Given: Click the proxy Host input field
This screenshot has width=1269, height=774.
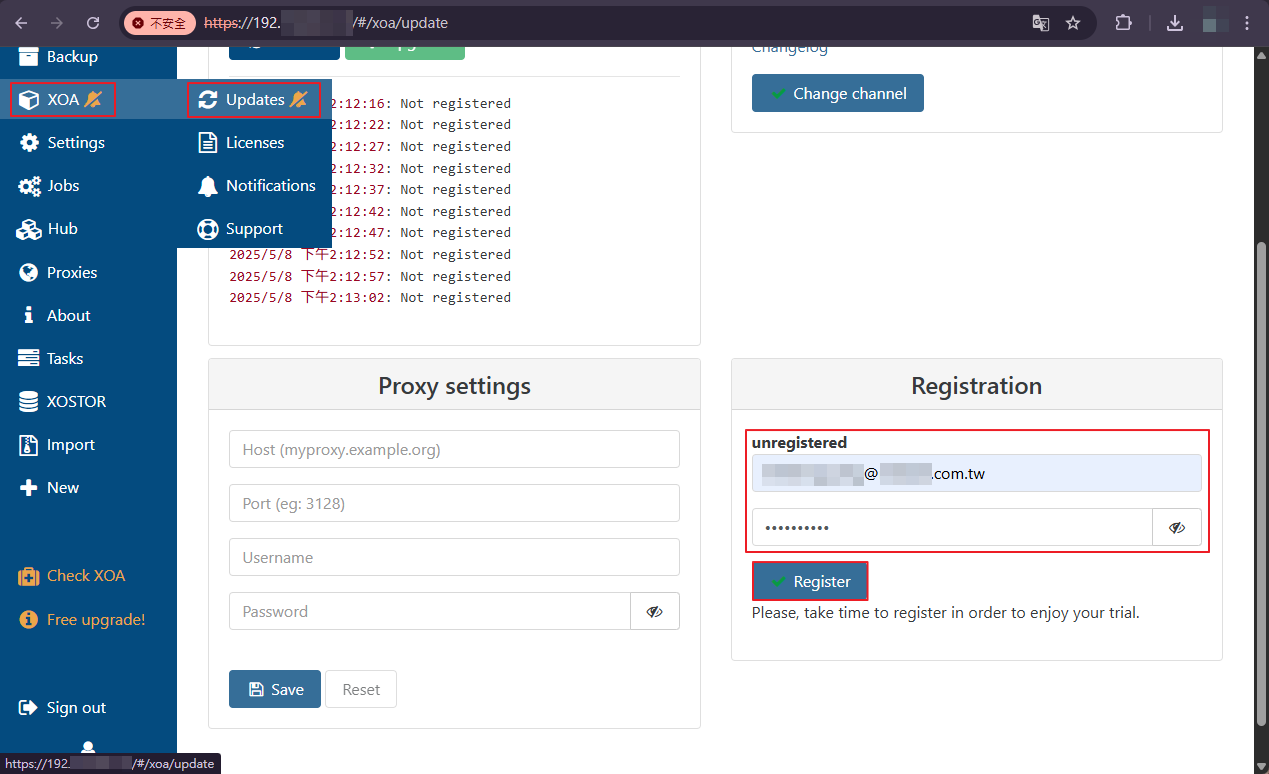Looking at the screenshot, I should point(454,449).
